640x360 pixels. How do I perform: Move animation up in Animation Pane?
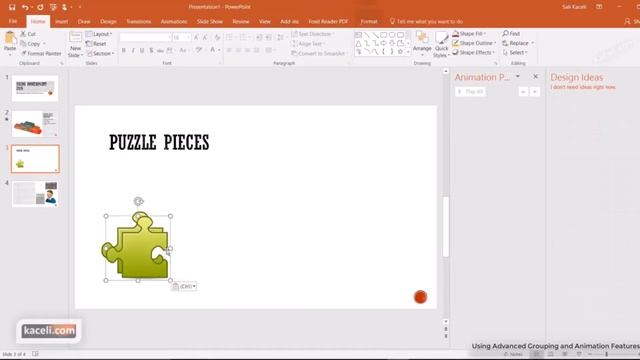point(523,92)
